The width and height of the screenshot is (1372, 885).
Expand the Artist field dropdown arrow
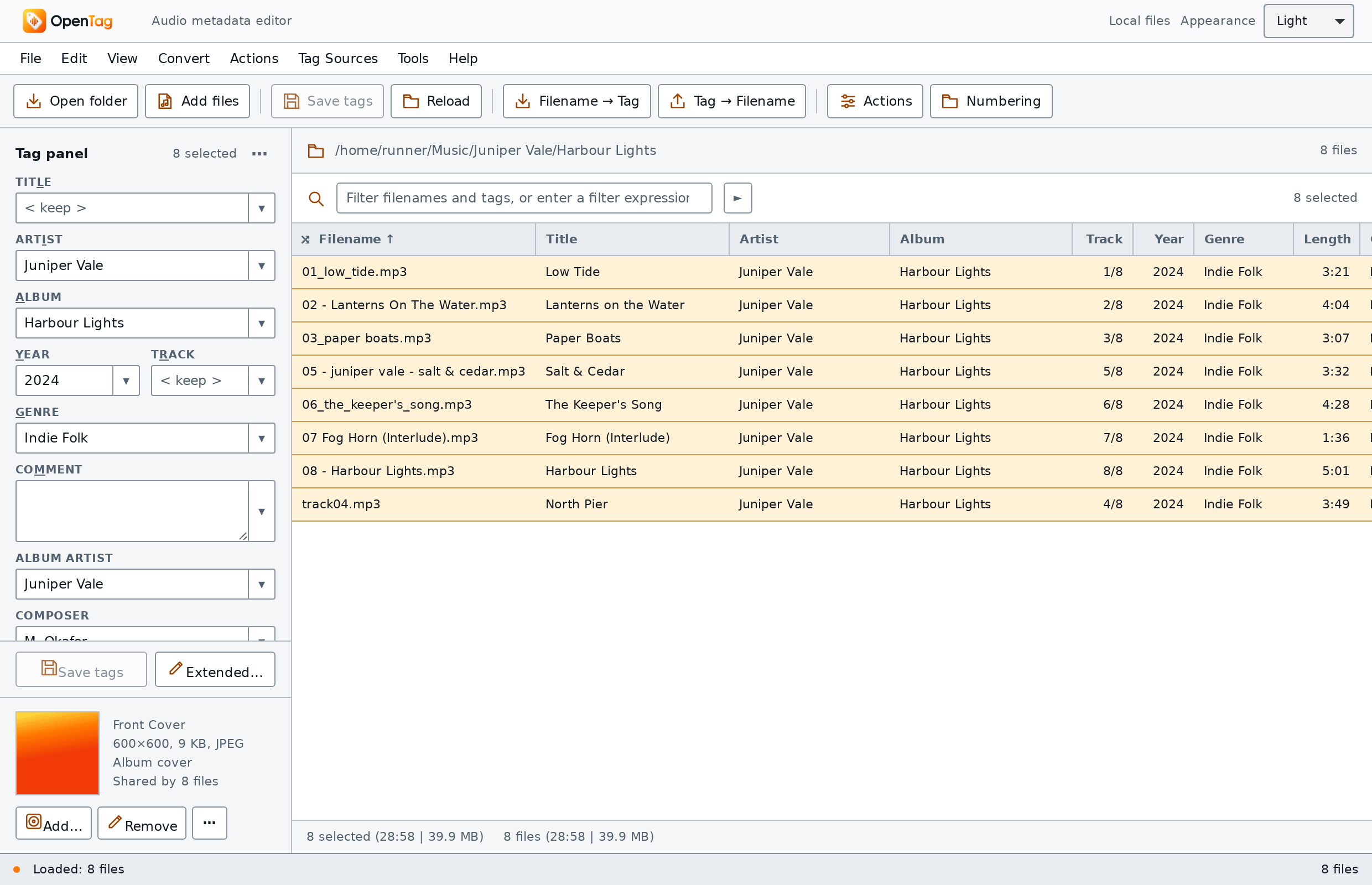pyautogui.click(x=262, y=265)
